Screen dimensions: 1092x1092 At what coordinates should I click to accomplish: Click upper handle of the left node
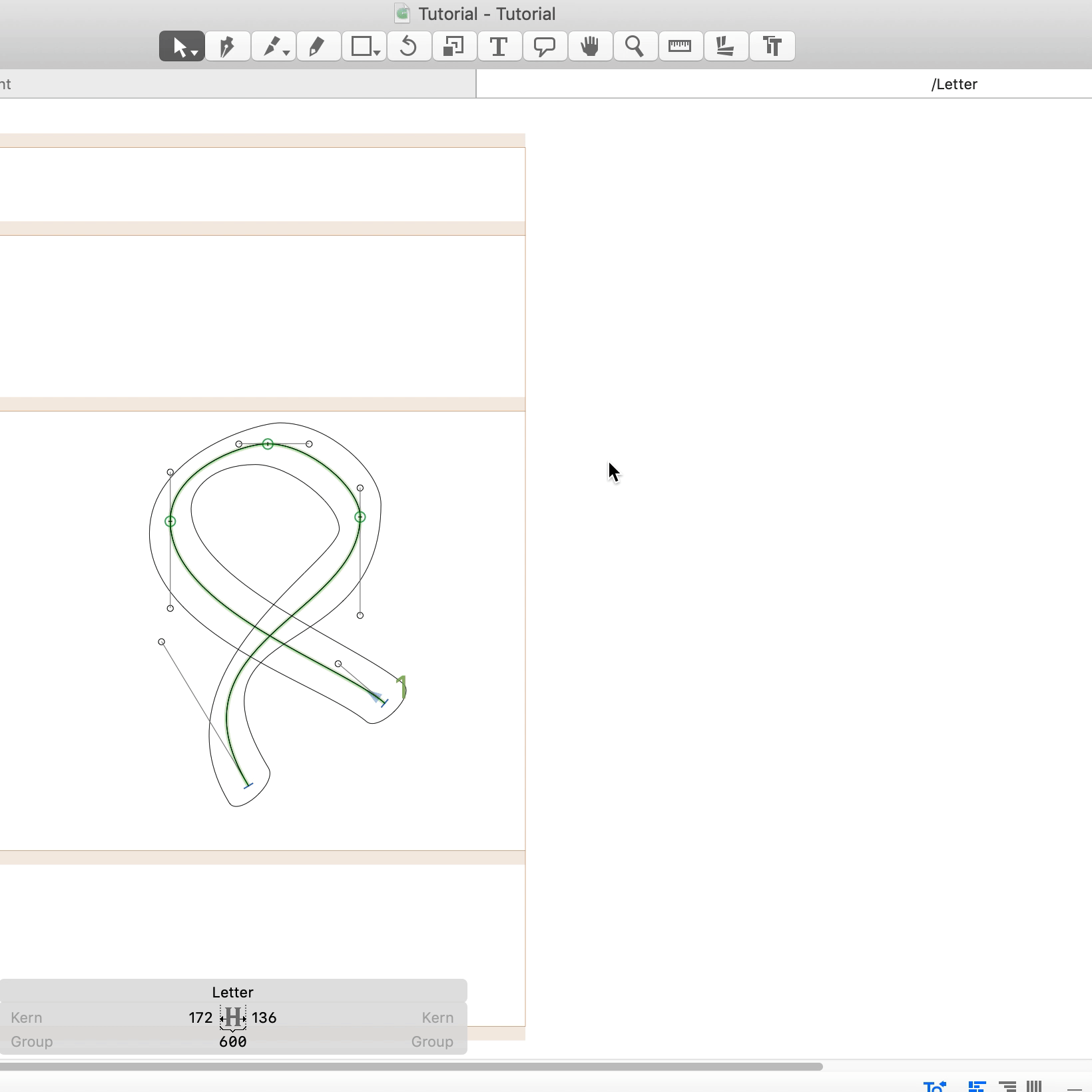point(170,472)
